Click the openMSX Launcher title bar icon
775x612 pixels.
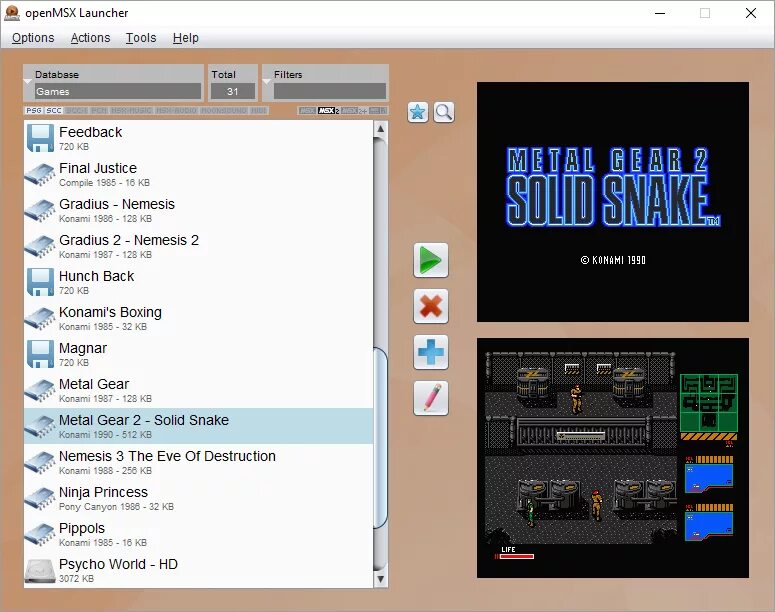pos(12,13)
